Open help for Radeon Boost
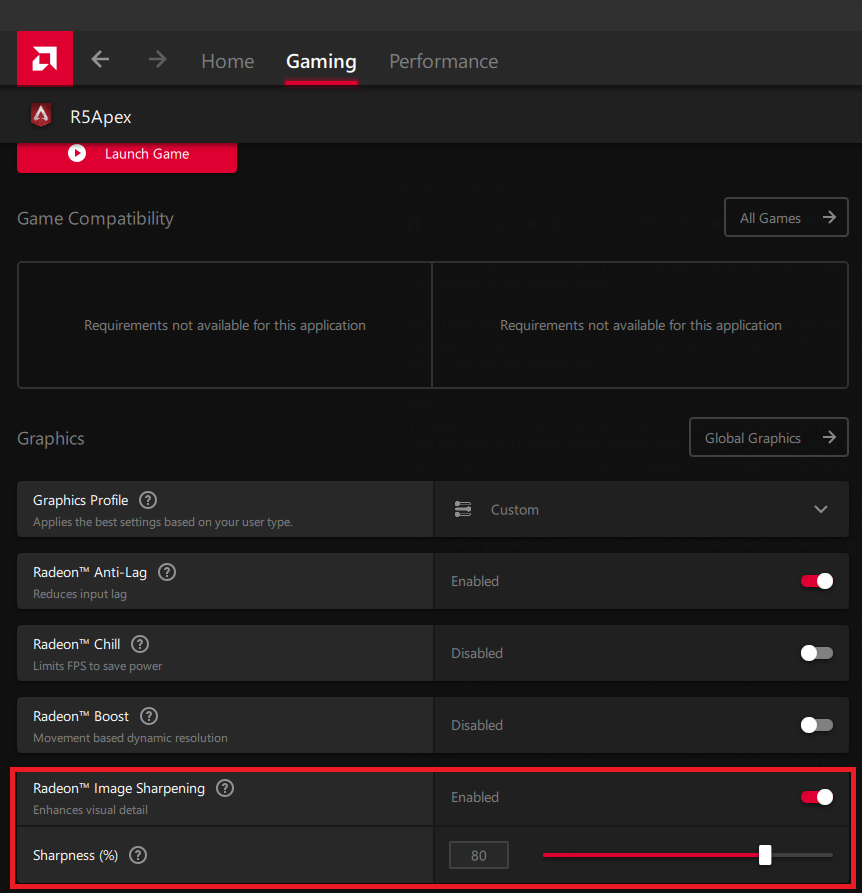Viewport: 862px width, 893px height. point(149,716)
